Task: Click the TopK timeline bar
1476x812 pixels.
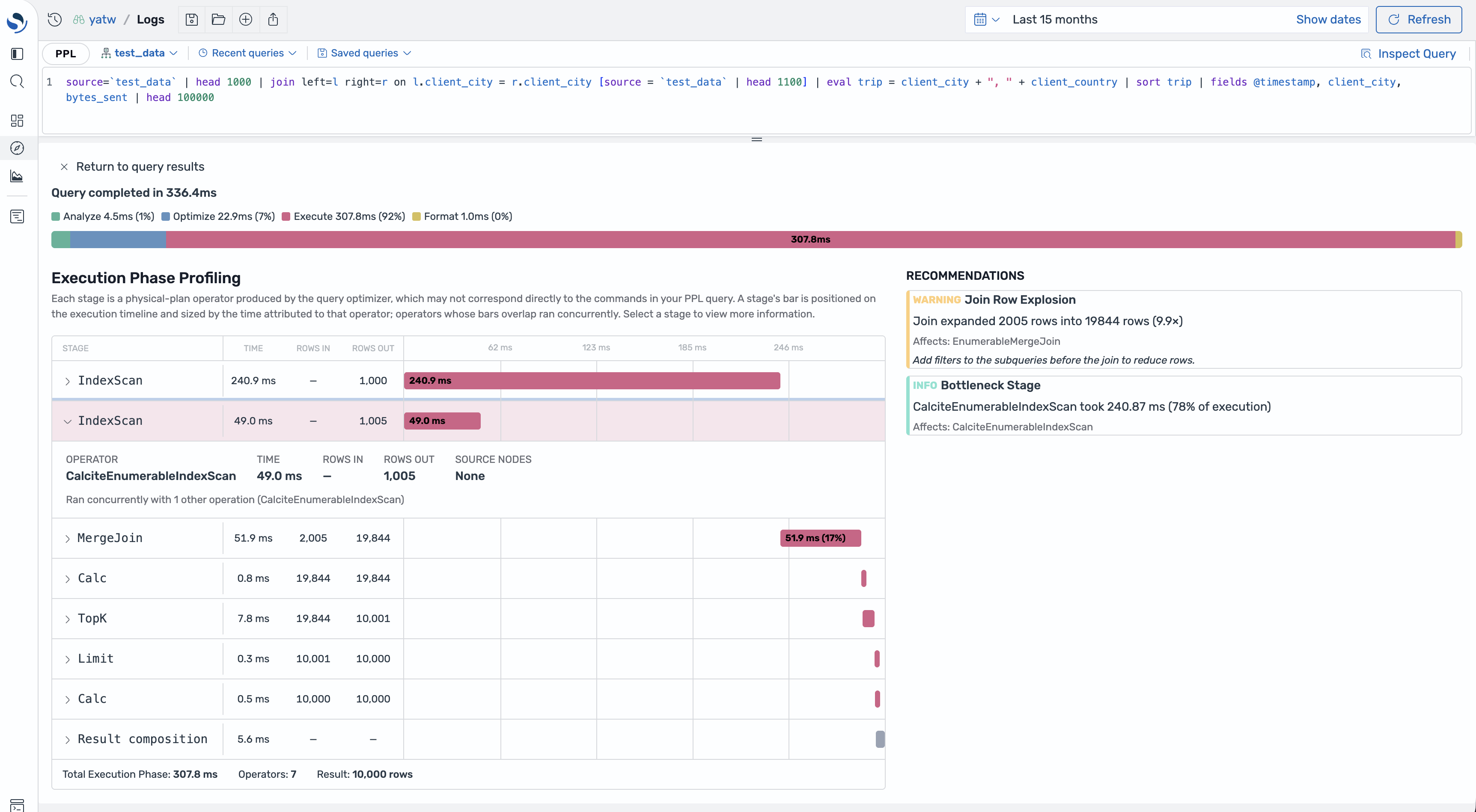Action: 868,619
